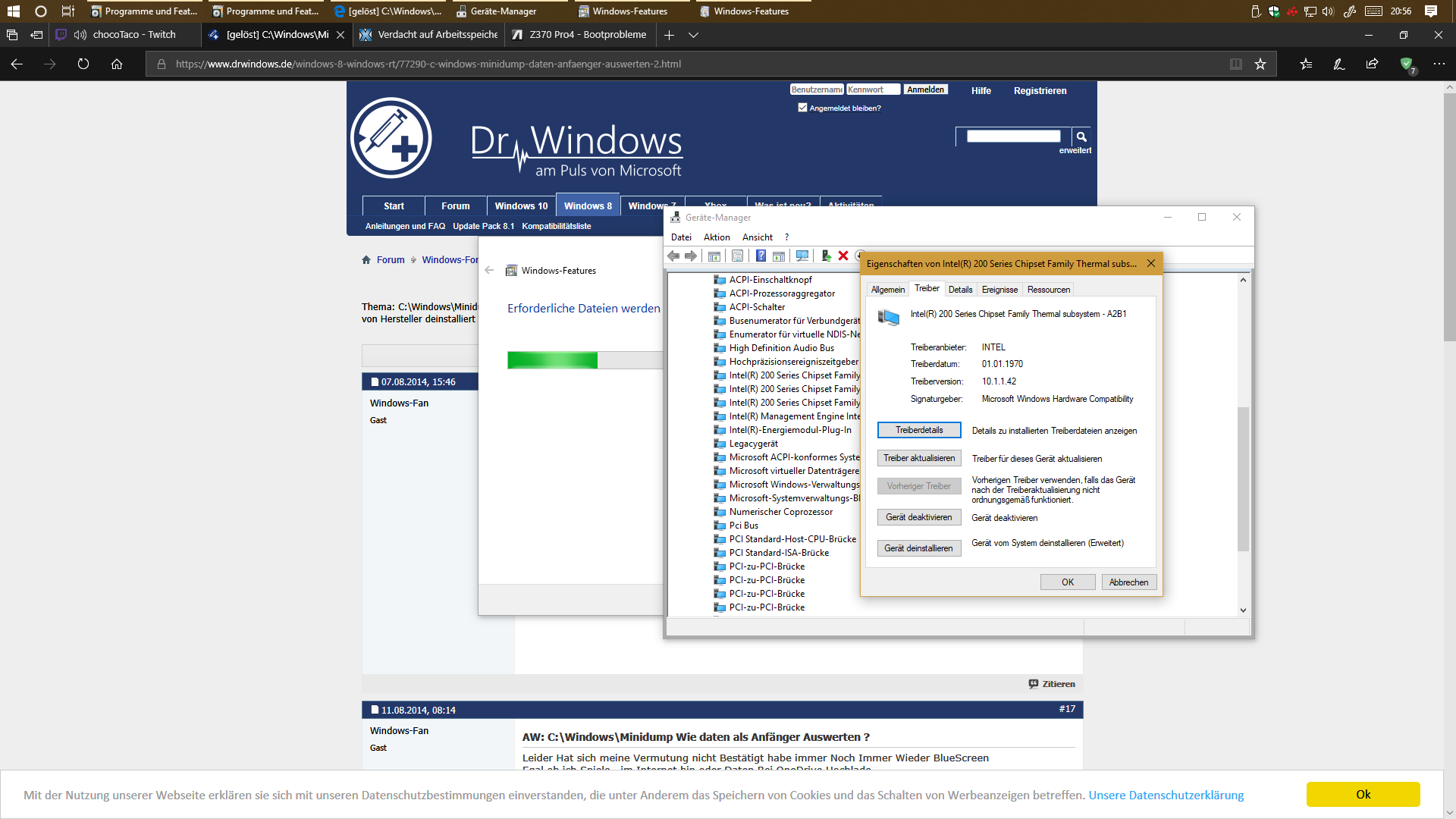Toggle console tree pane icon in Geräte-Manager
The width and height of the screenshot is (1456, 819).
(x=714, y=256)
